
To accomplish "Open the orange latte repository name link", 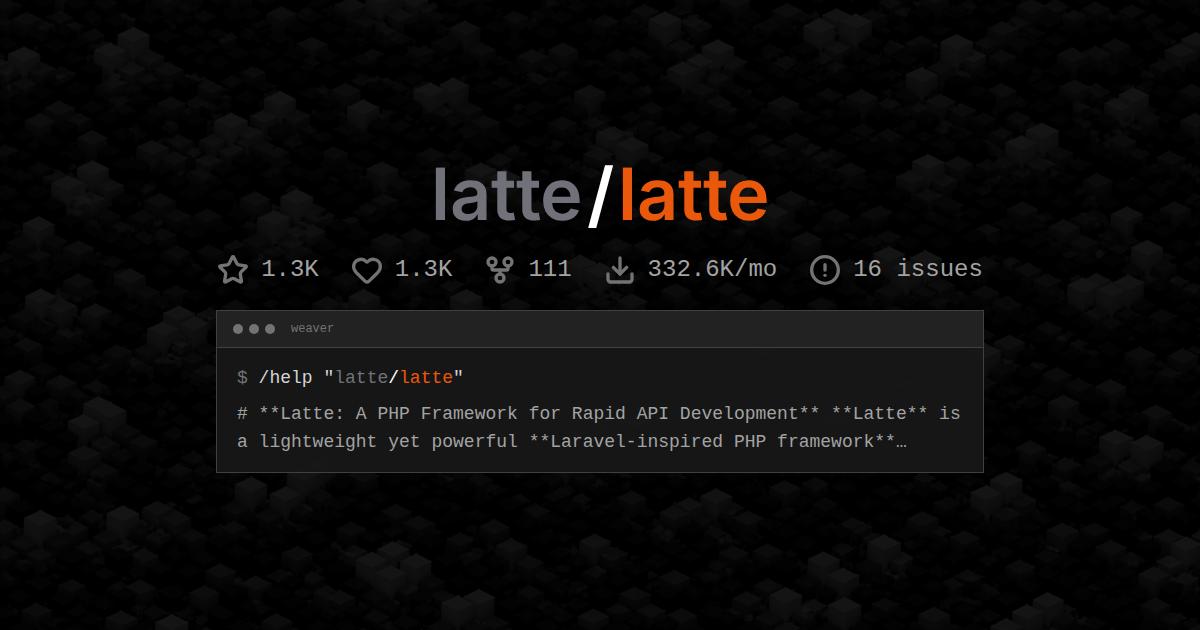I will click(x=692, y=195).
